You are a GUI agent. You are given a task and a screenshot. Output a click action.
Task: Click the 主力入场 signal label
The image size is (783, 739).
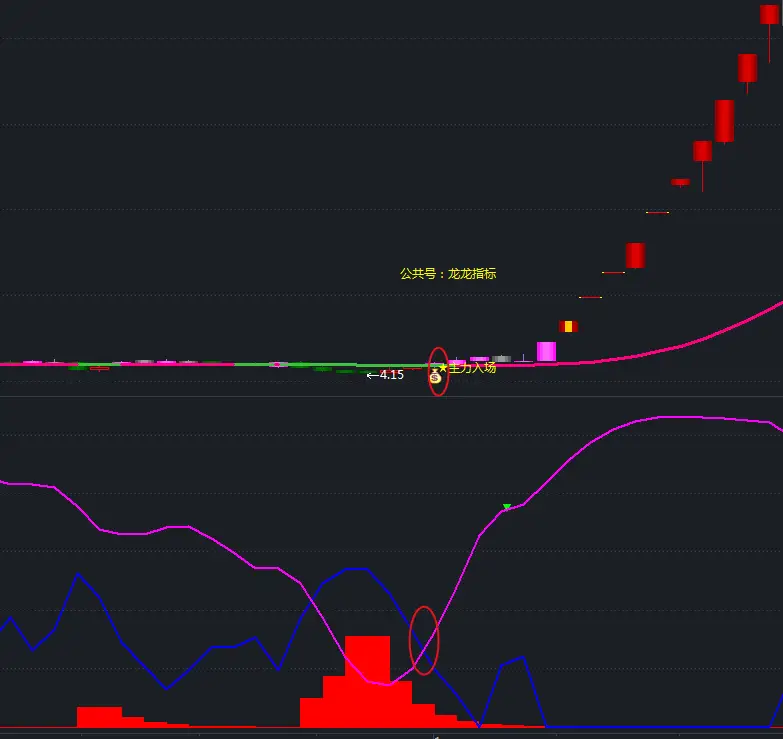point(472,368)
